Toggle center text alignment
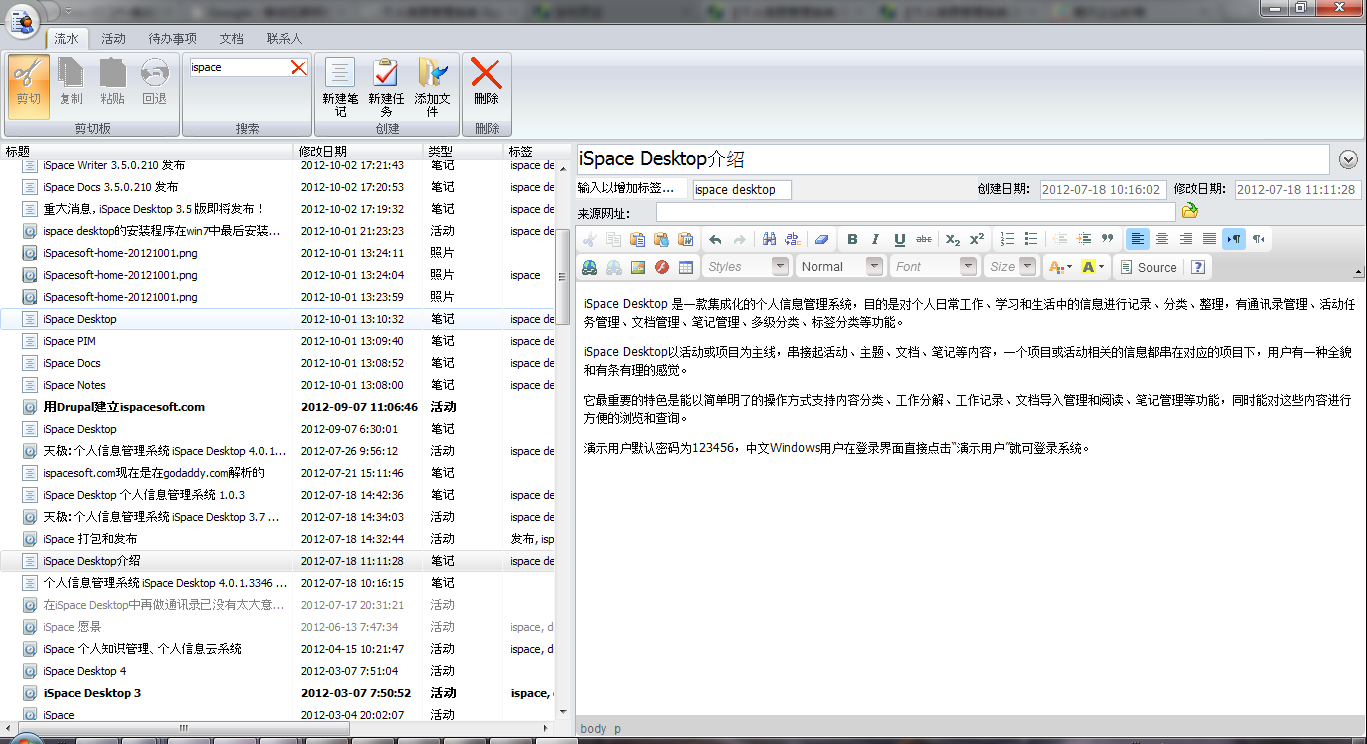1367x744 pixels. click(x=1162, y=239)
